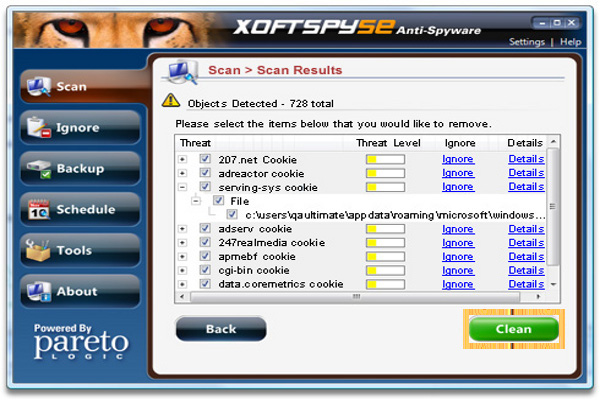This screenshot has height=400, width=600.
Task: Select the c:\users\qaultimate file path row
Action: click(x=395, y=215)
